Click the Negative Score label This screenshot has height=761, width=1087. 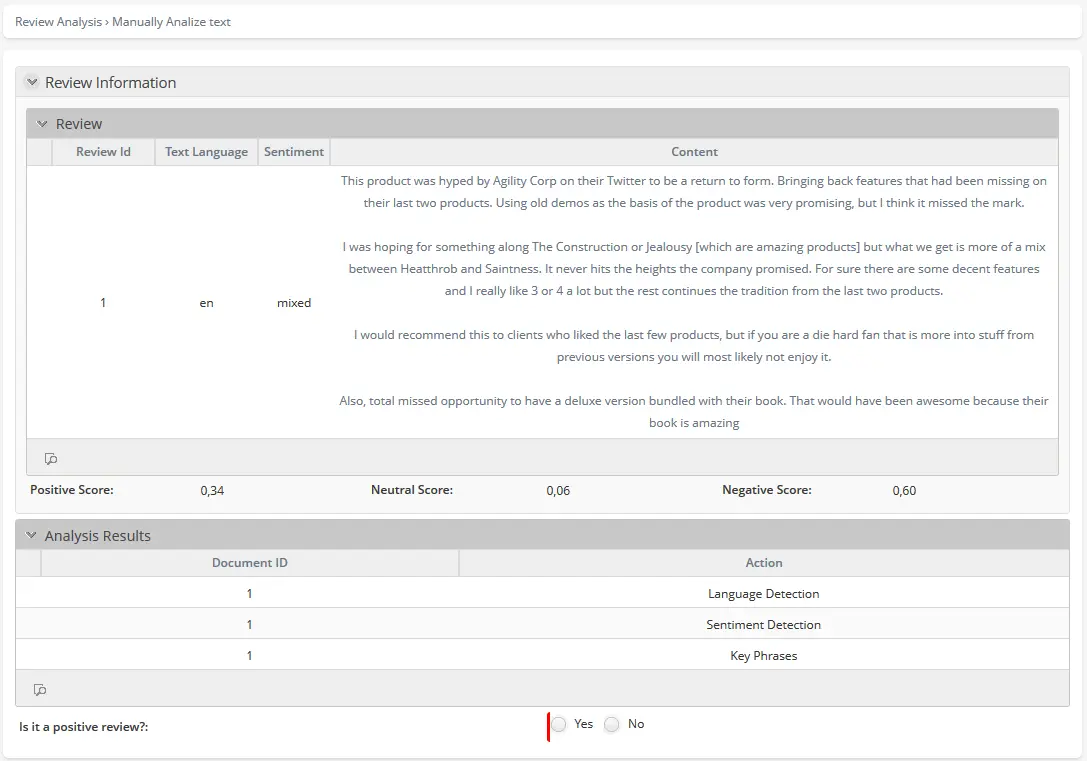point(767,490)
